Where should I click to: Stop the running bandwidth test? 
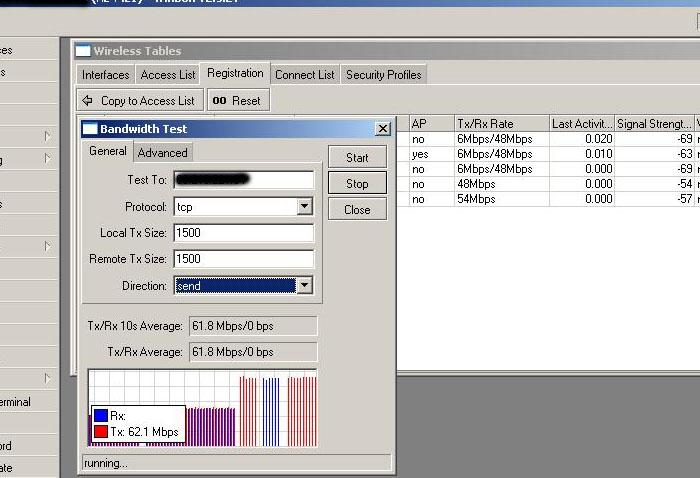(x=357, y=184)
